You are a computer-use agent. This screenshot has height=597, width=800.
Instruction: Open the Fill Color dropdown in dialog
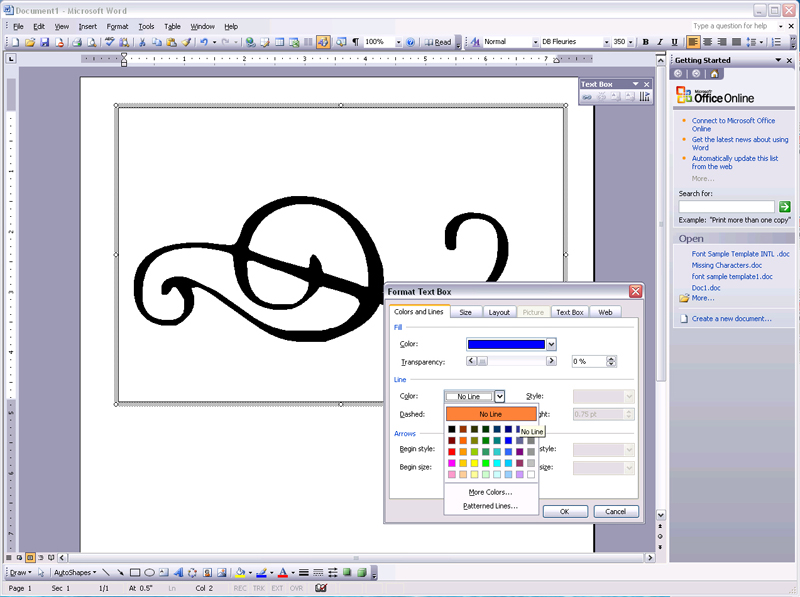point(551,344)
